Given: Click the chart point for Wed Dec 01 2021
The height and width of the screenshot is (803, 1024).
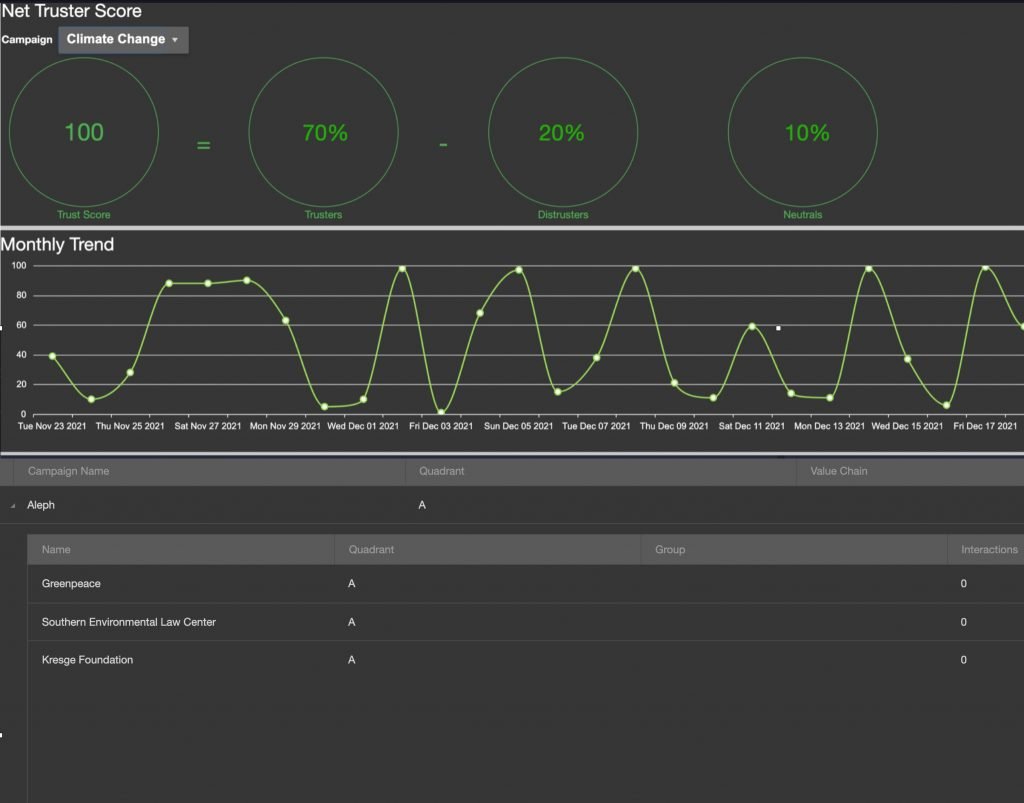Looking at the screenshot, I should click(x=363, y=399).
